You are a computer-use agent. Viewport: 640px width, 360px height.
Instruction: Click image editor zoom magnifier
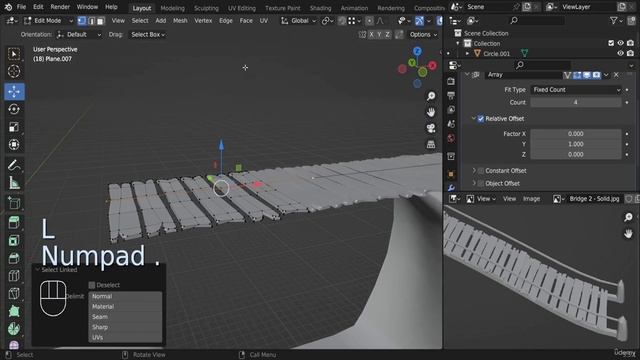(628, 217)
